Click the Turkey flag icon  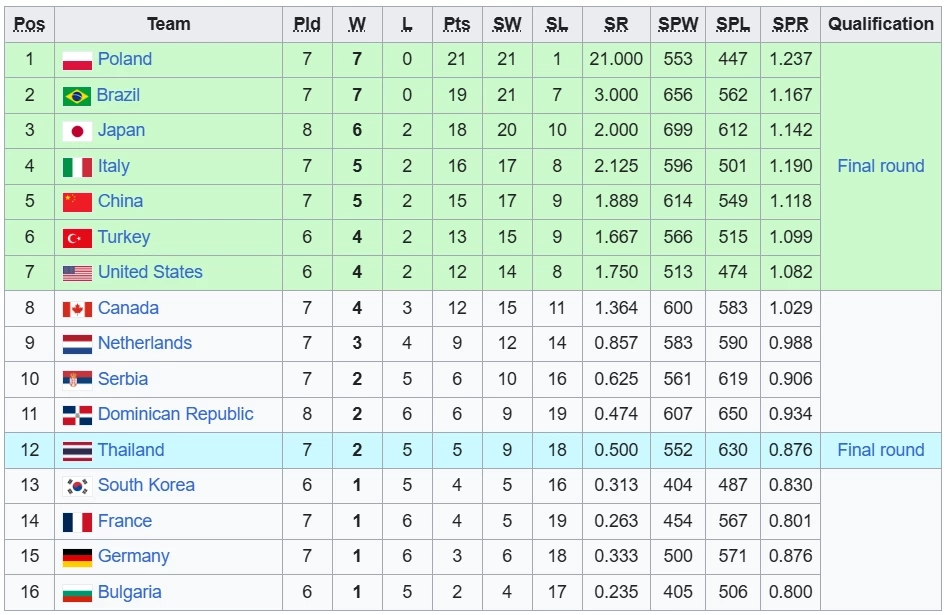tap(77, 238)
